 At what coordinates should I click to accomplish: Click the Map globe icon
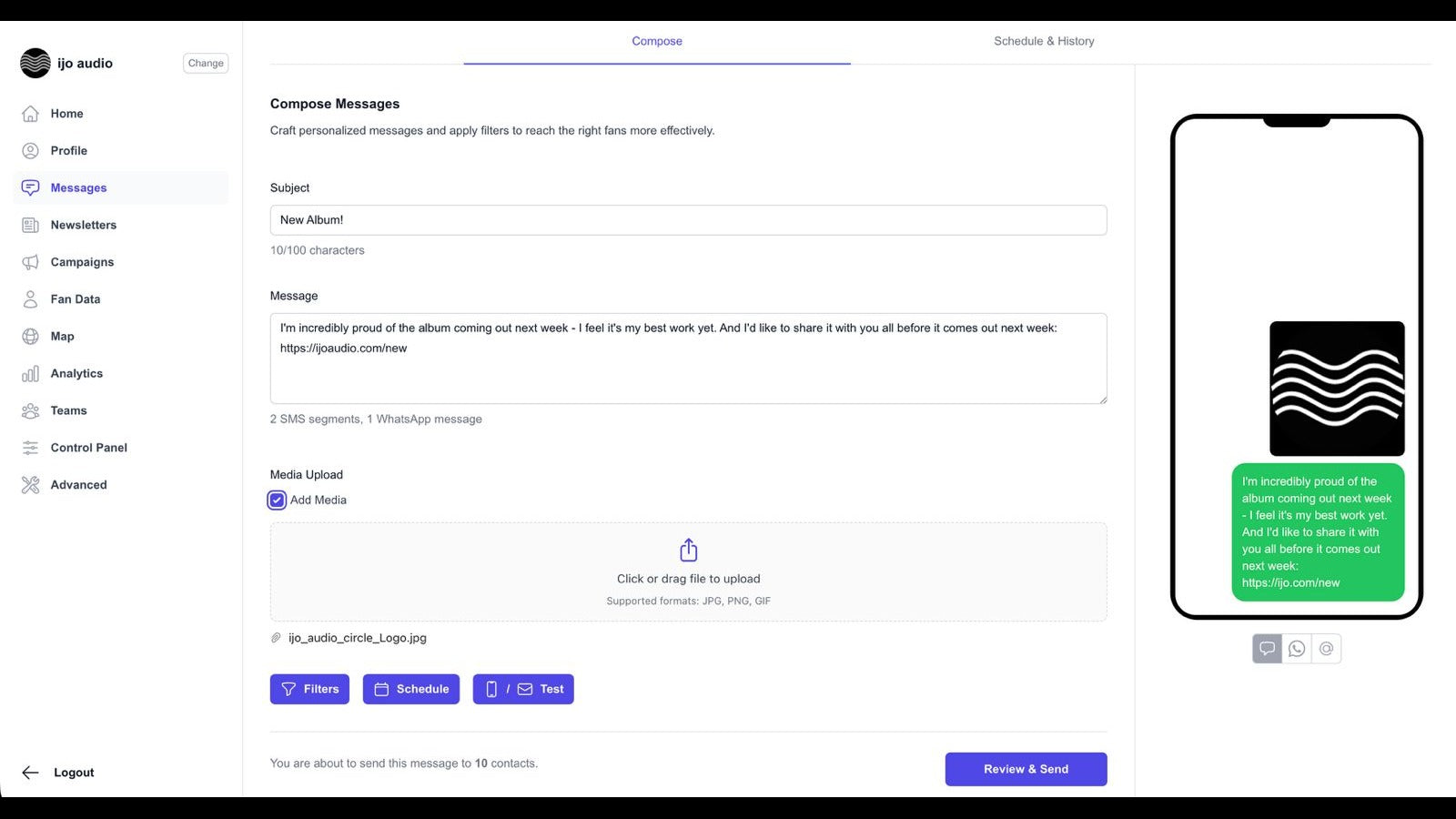[30, 337]
